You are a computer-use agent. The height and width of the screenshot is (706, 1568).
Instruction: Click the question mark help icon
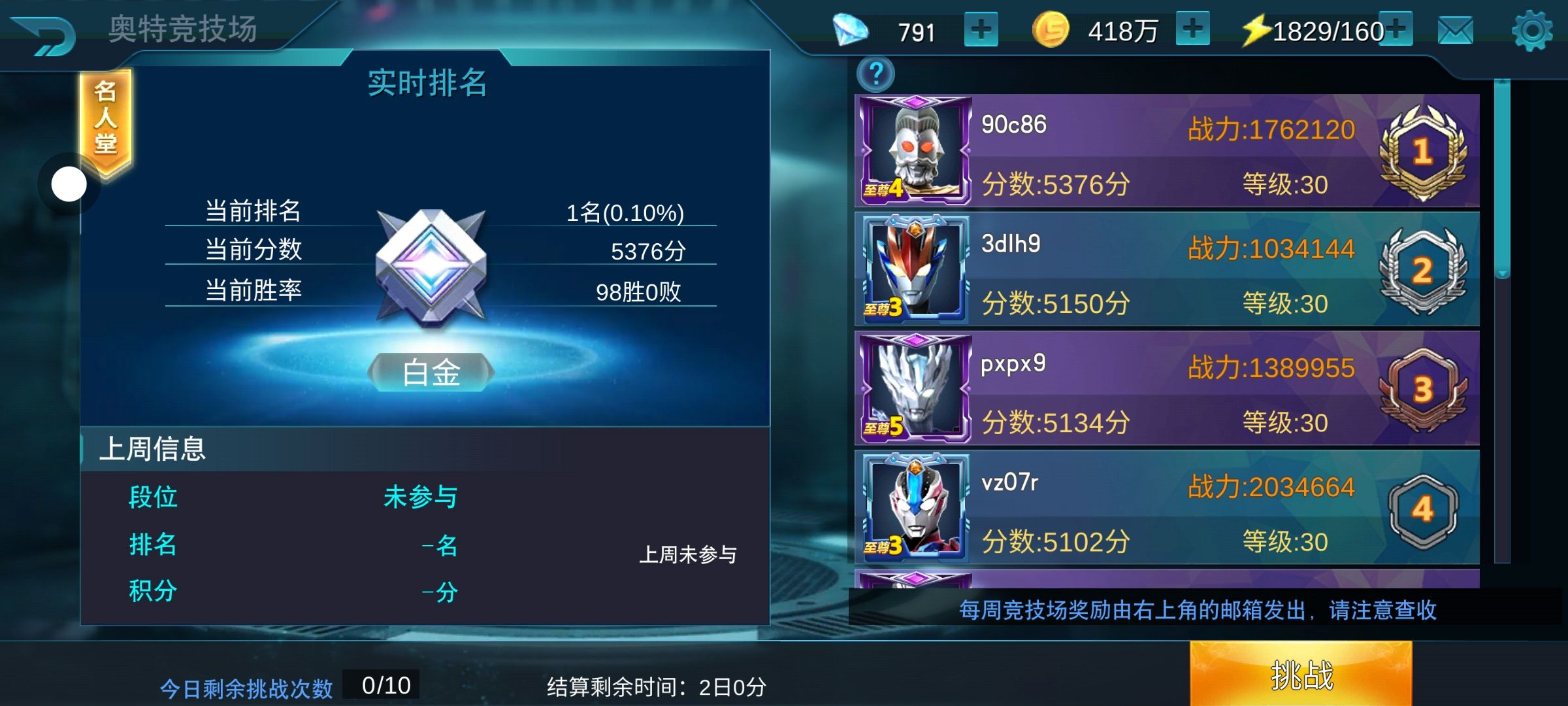[x=876, y=74]
